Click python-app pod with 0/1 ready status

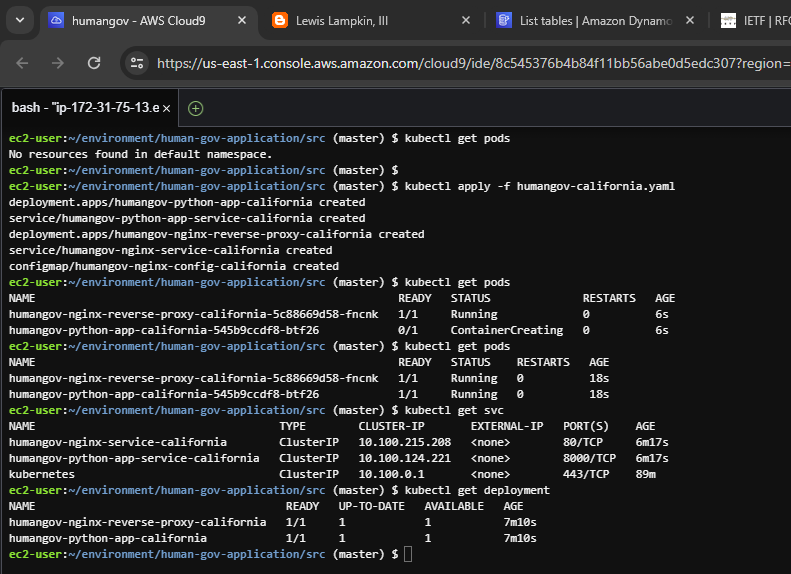[x=164, y=330]
